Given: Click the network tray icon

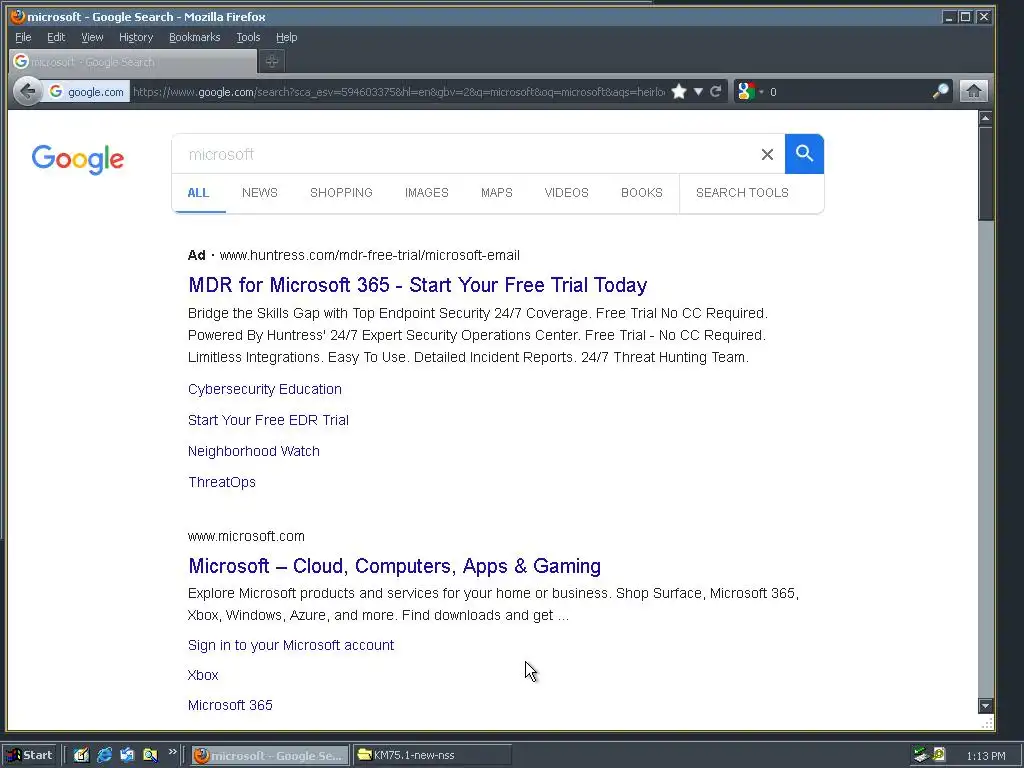Looking at the screenshot, I should pos(921,756).
